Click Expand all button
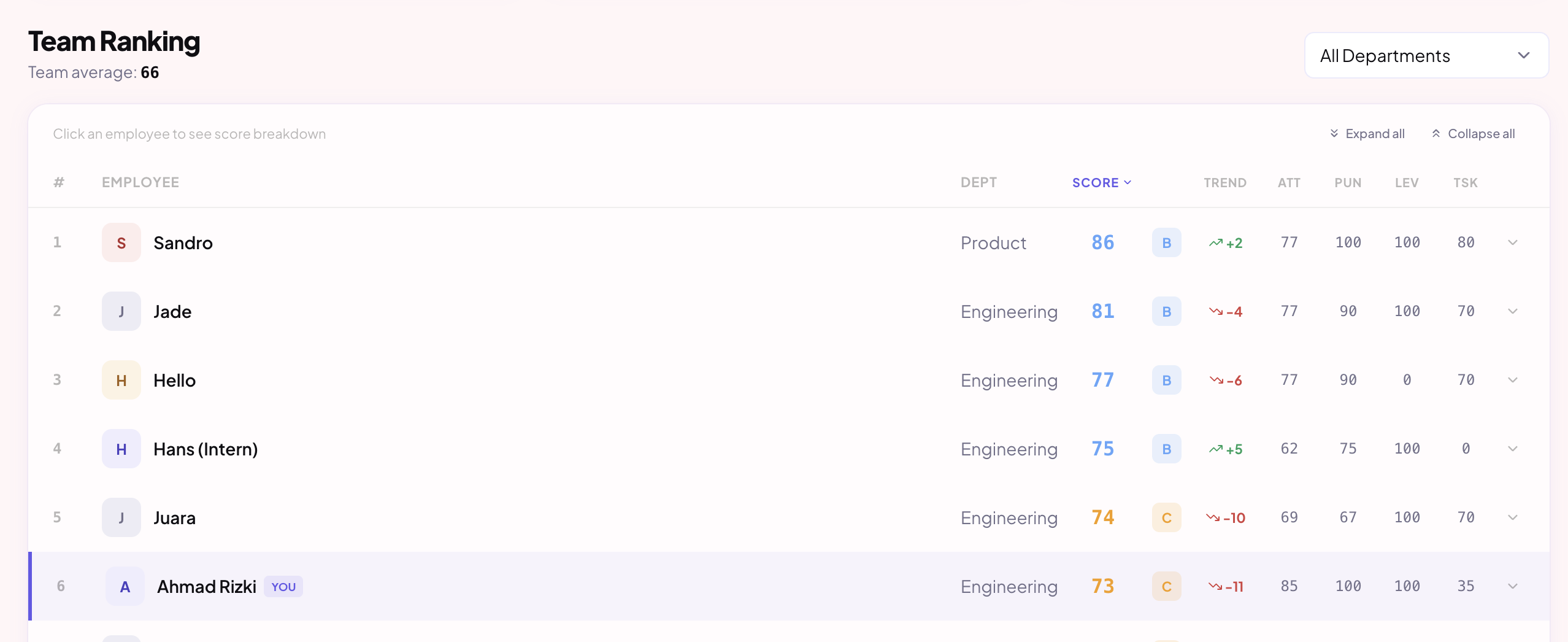Screen dimensions: 1568x642 1367,134
